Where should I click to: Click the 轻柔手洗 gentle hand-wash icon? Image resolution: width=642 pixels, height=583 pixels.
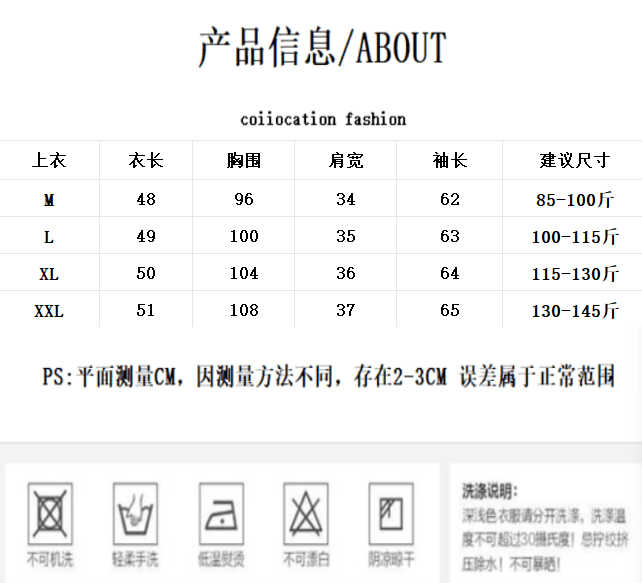point(136,514)
